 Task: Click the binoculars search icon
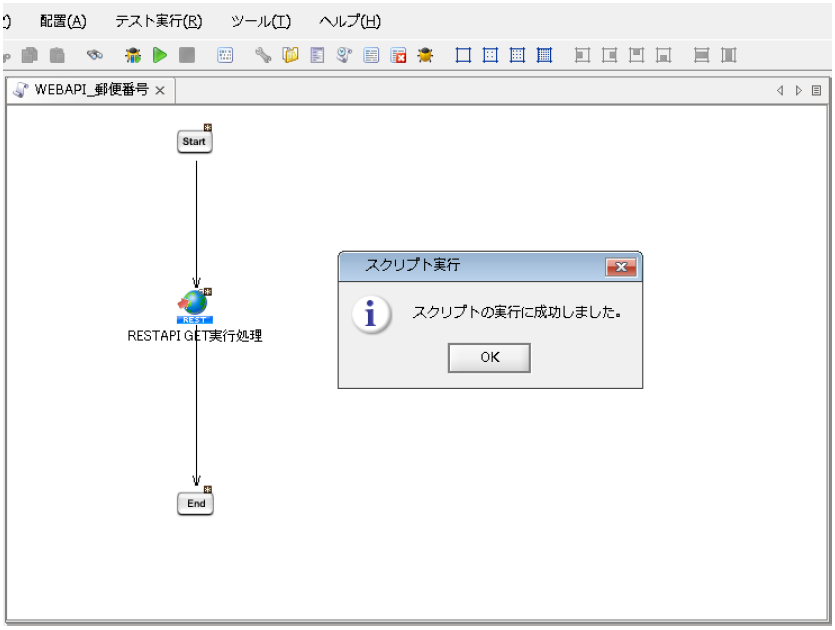tap(94, 56)
